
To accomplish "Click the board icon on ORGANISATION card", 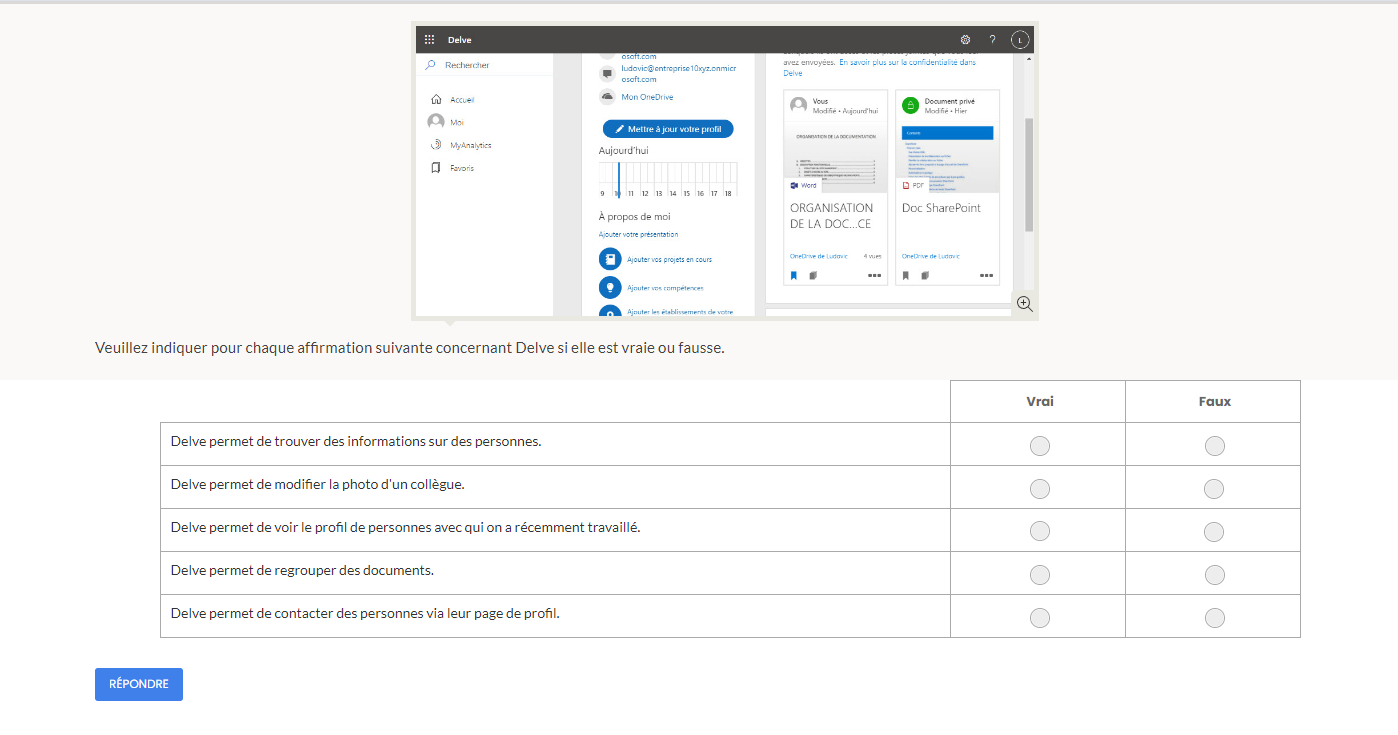I will tap(813, 275).
